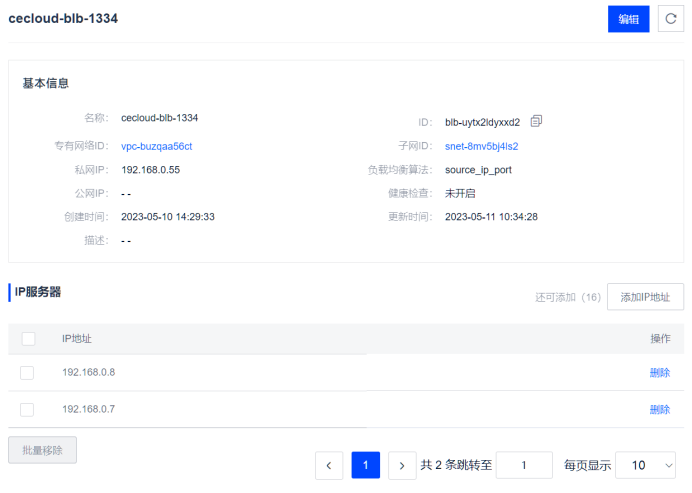Click the 批量移除 button

[x=42, y=450]
